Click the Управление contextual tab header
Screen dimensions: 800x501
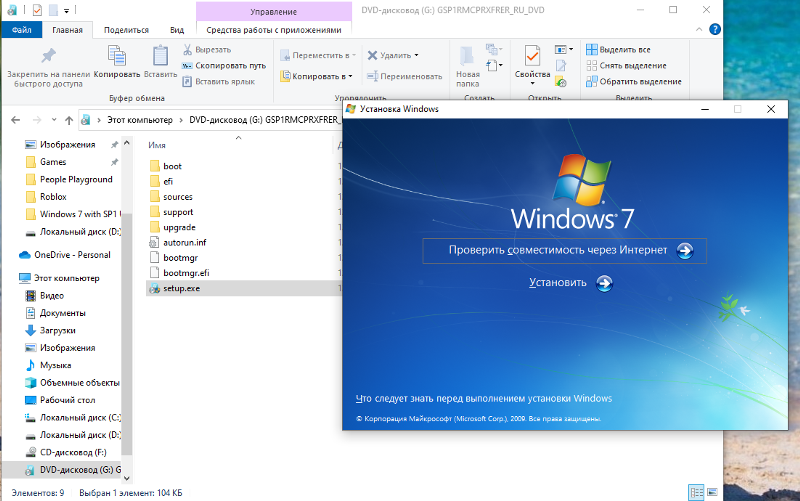274,11
